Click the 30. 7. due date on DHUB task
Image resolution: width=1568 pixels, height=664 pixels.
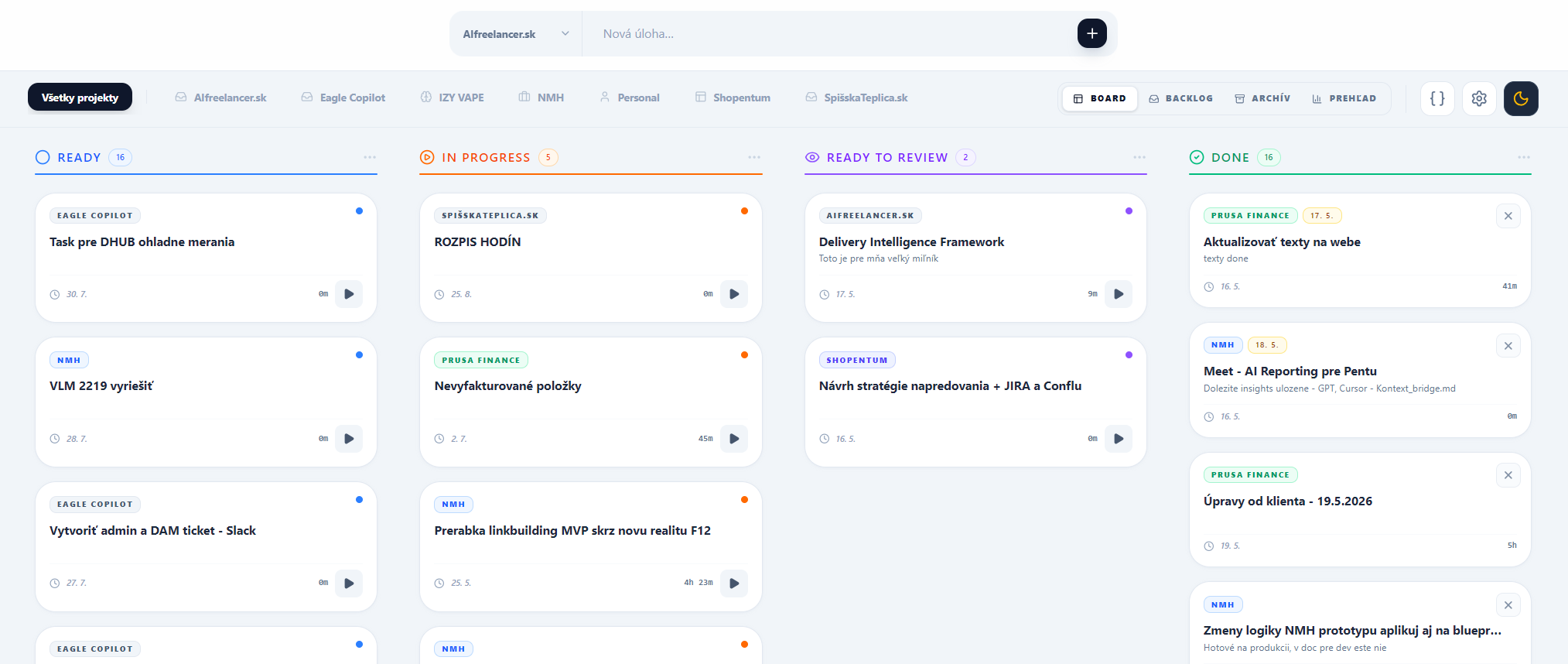tap(77, 294)
